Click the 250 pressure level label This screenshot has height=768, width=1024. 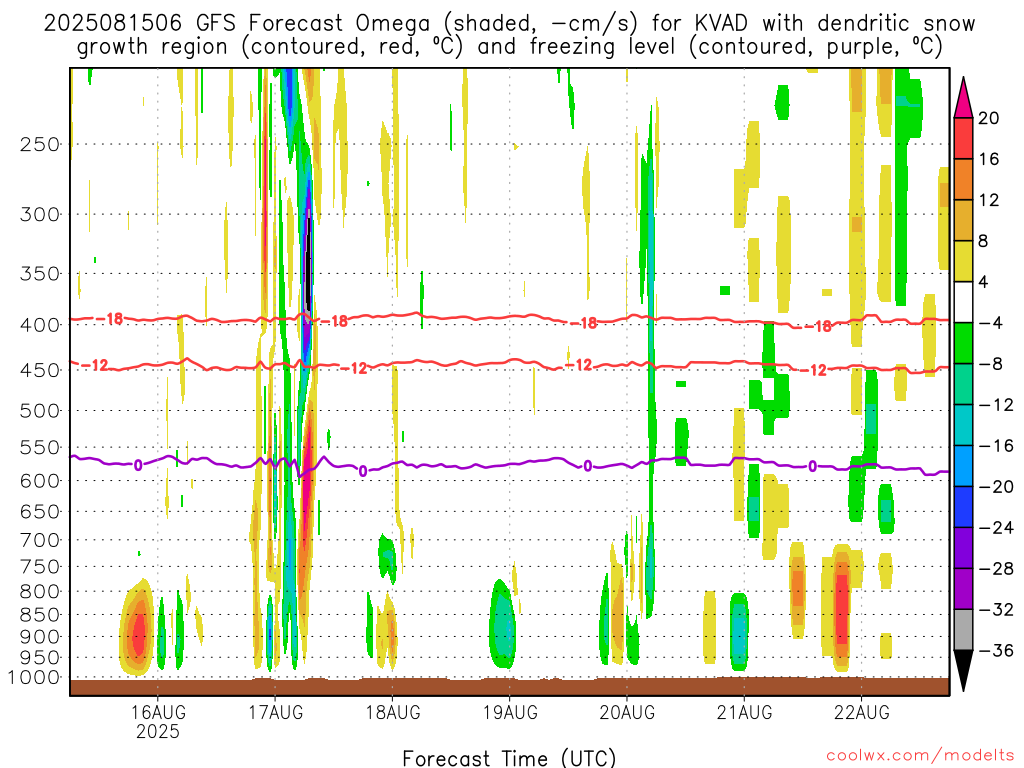click(40, 144)
